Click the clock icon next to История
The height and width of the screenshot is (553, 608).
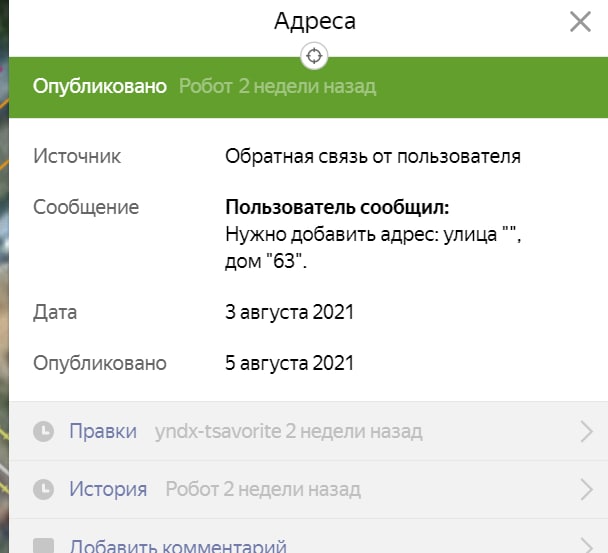click(x=43, y=489)
